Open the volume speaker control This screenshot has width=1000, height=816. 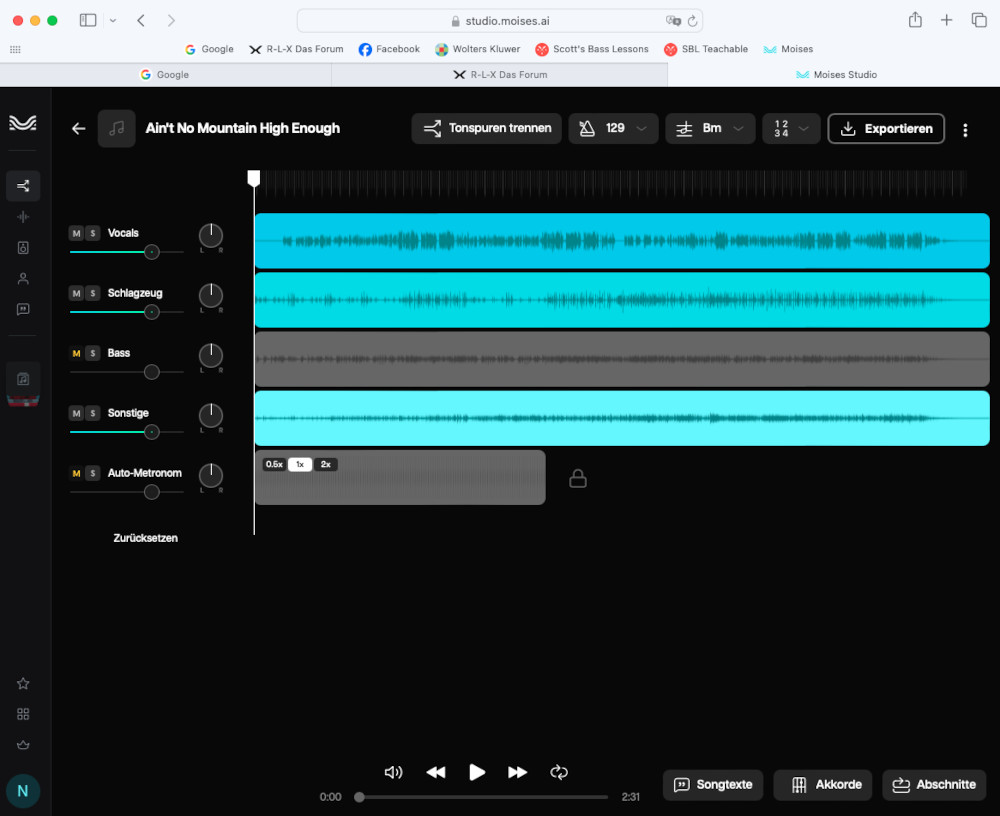click(x=394, y=772)
